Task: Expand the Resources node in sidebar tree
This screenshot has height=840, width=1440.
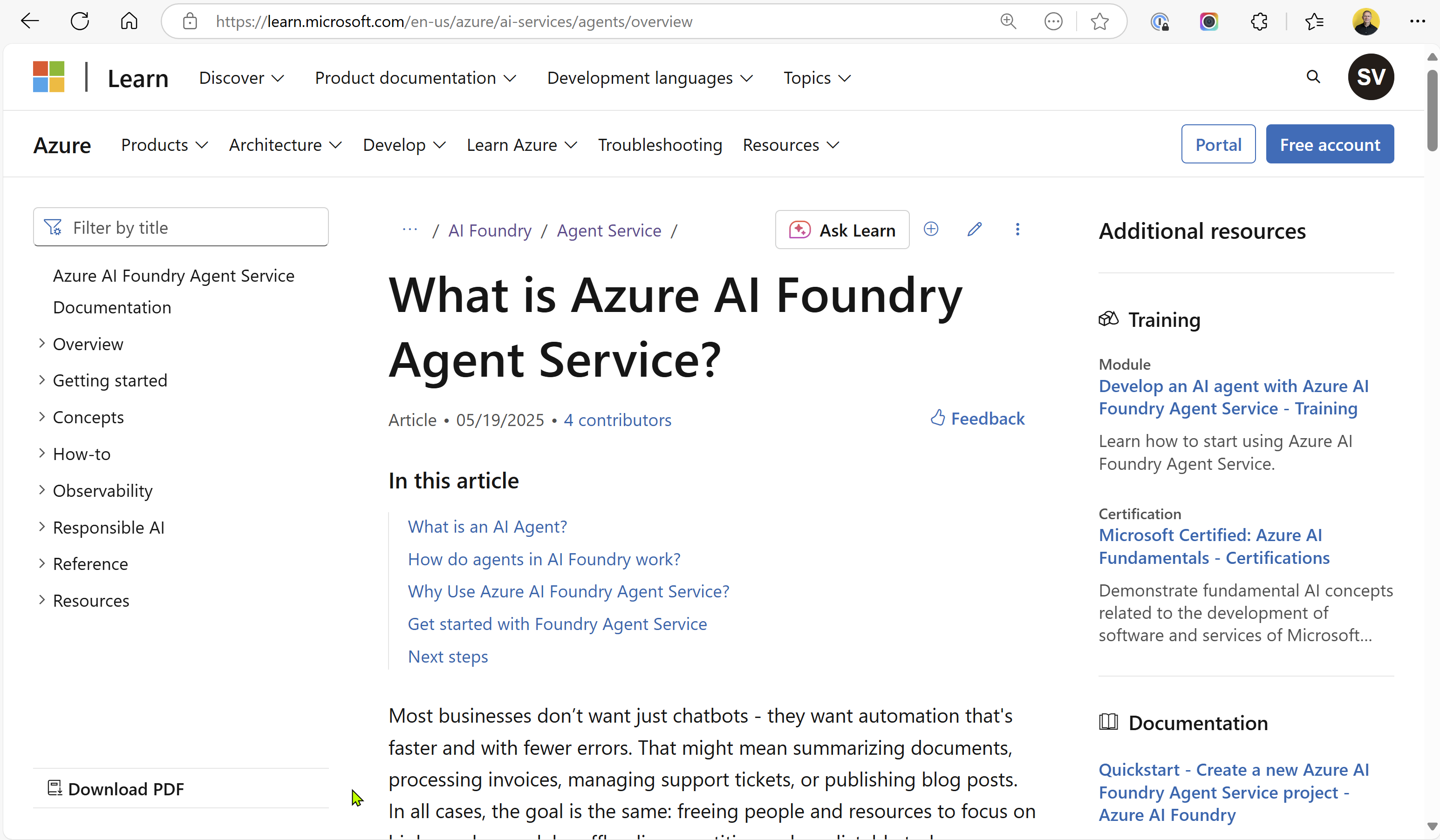Action: pyautogui.click(x=42, y=600)
